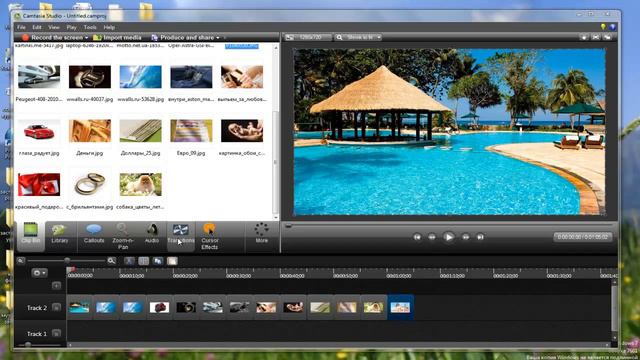Viewport: 640px width, 360px height.
Task: Open the More tools menu
Action: click(x=262, y=233)
